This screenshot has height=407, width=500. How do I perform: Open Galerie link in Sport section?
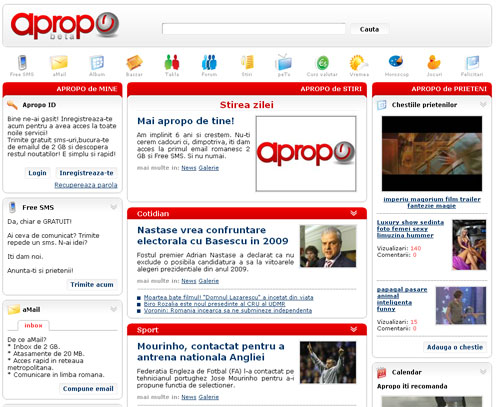[209, 397]
